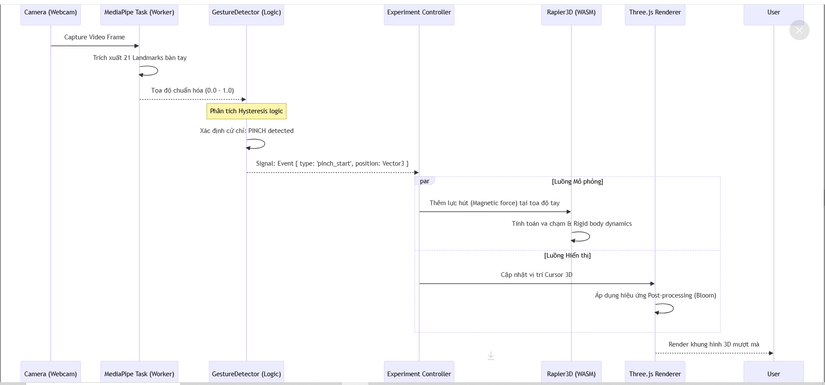Click the download arrow icon below the diagram
Screen dimensions: 825x385
[x=491, y=356]
